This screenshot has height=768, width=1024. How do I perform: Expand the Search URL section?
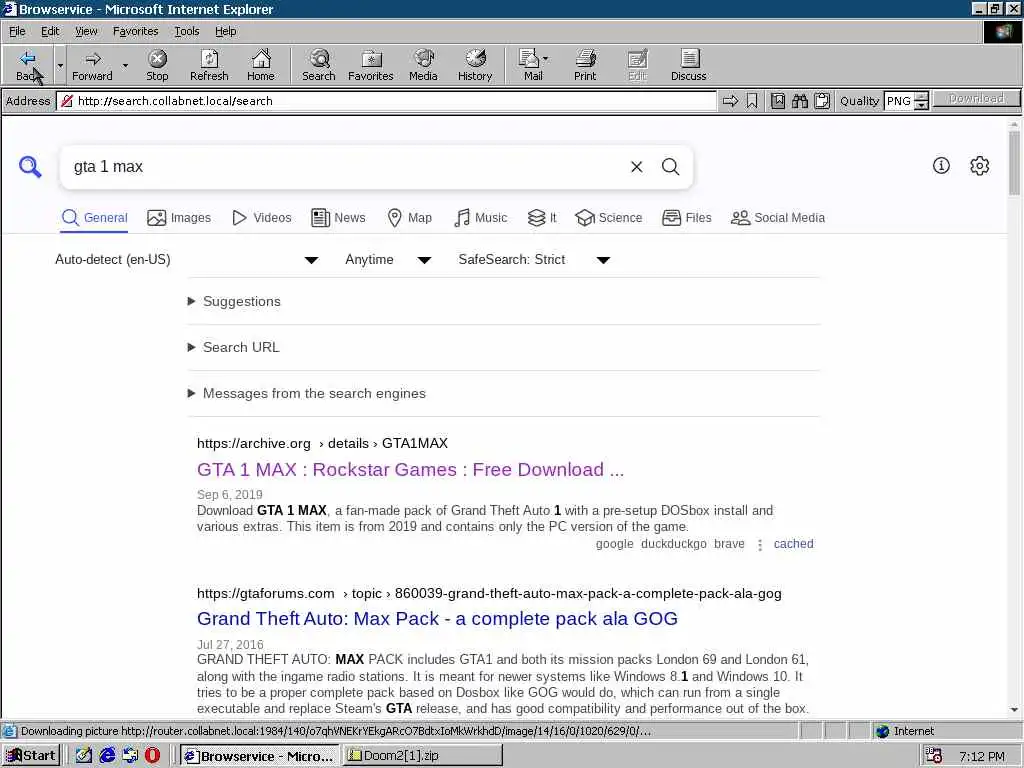[234, 347]
